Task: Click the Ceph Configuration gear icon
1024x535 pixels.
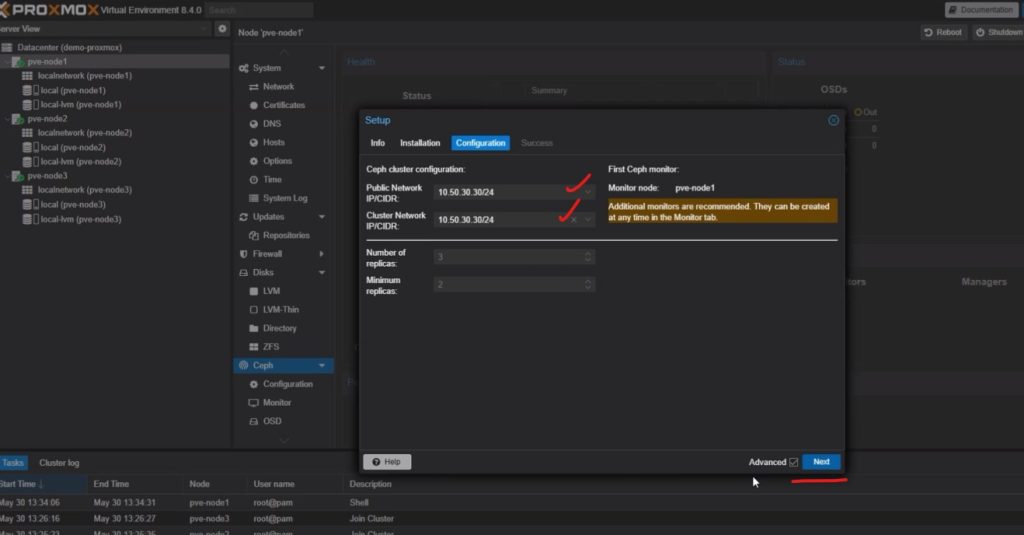Action: (253, 384)
